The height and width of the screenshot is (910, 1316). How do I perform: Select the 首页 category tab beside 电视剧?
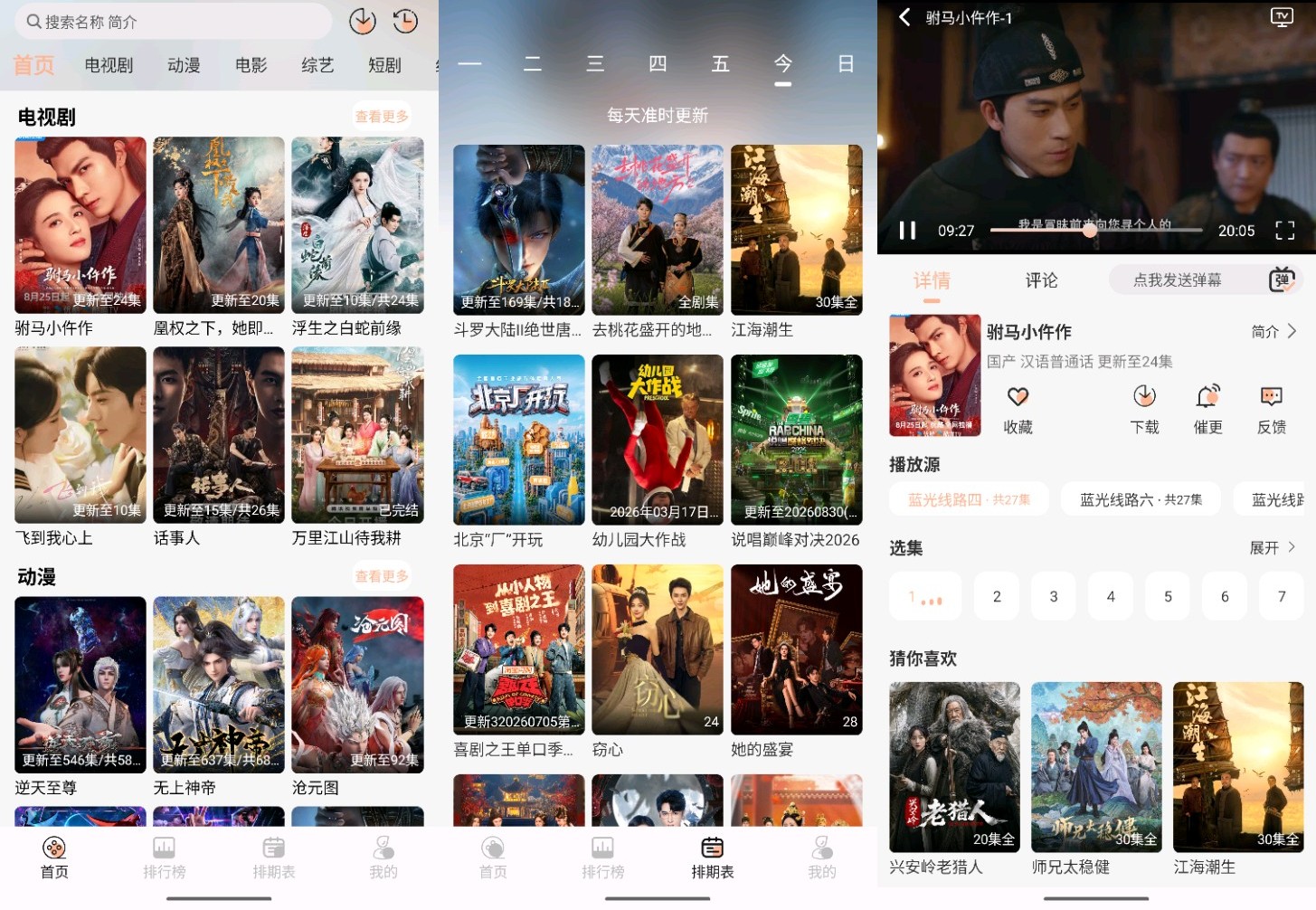tap(33, 65)
